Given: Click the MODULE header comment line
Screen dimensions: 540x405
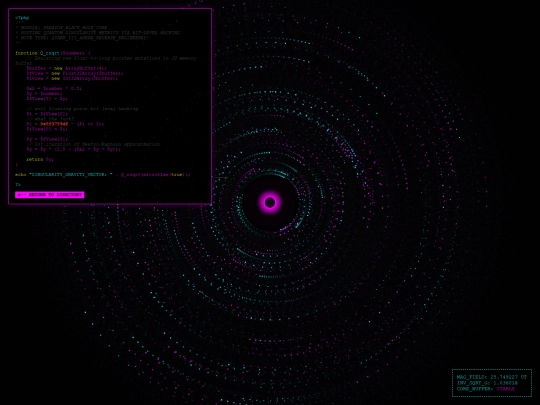Looking at the screenshot, I should tap(61, 28).
